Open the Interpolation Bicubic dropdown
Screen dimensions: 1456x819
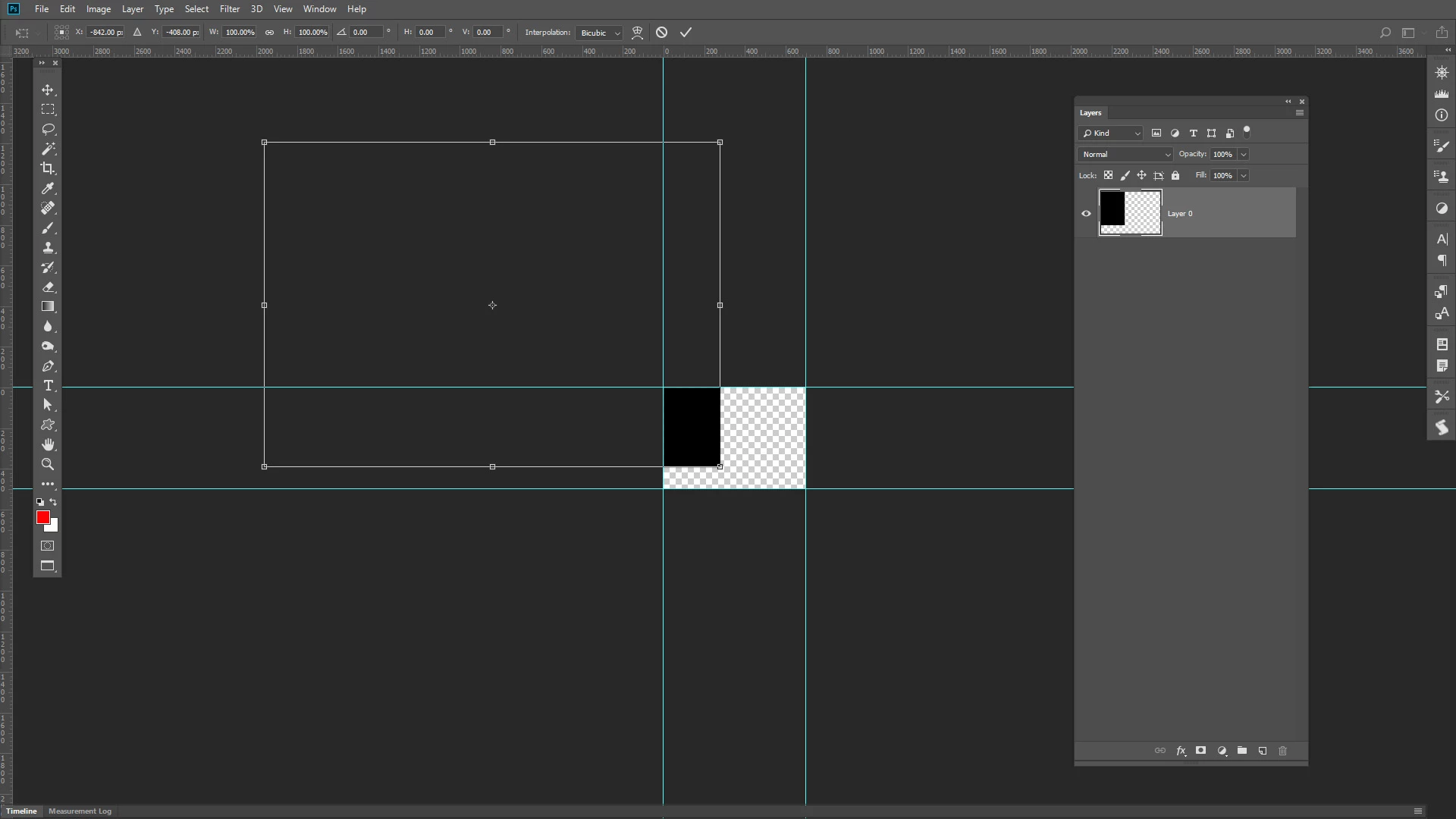[x=599, y=33]
